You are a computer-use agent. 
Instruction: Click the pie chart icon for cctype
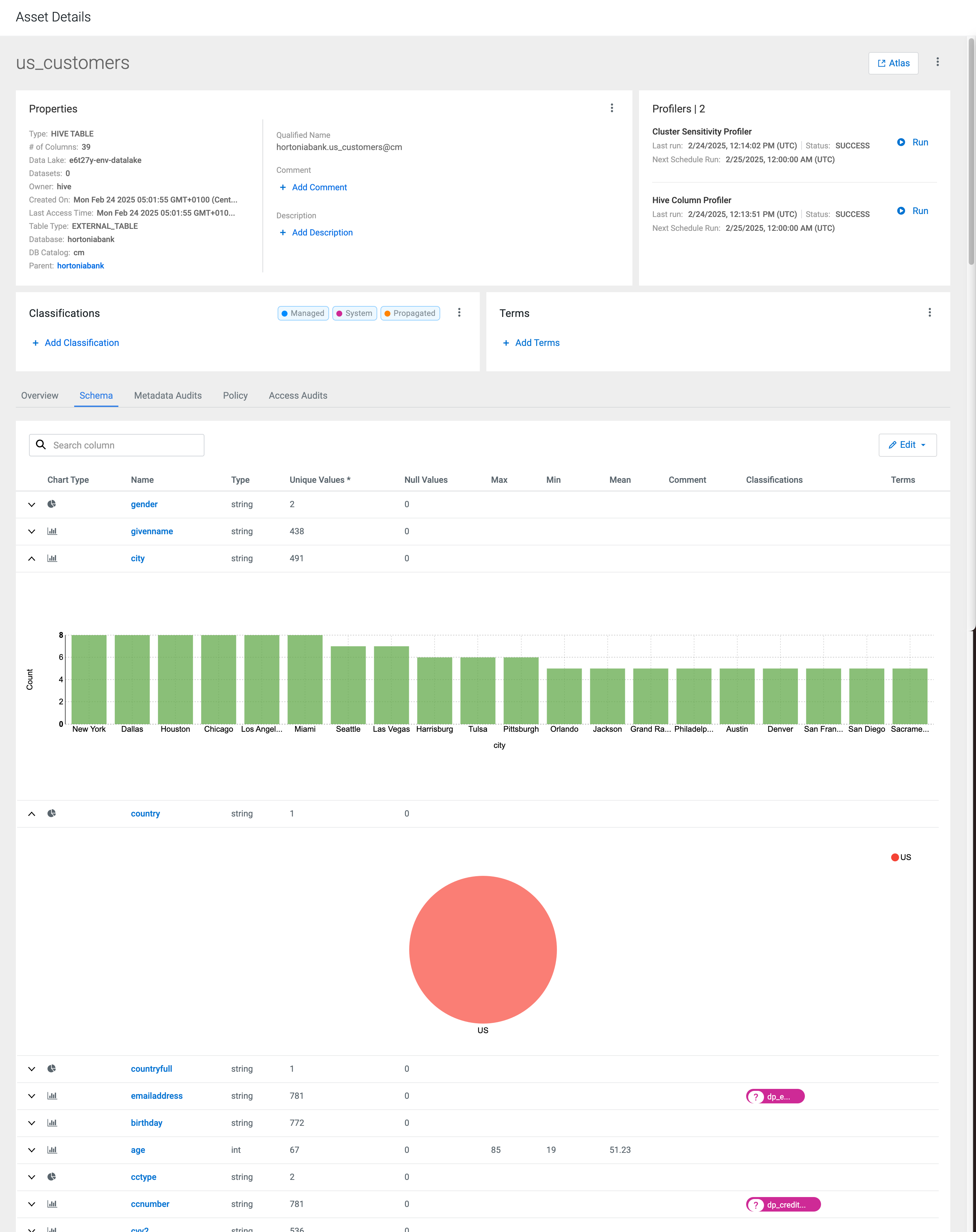coord(51,1177)
